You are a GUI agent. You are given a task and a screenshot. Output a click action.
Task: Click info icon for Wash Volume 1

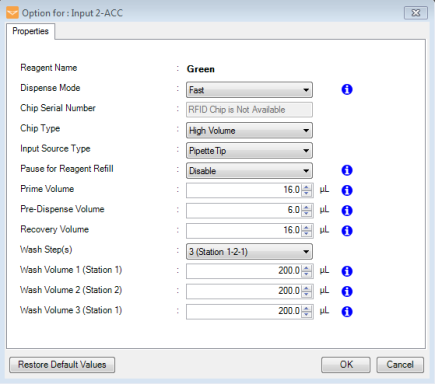[347, 271]
